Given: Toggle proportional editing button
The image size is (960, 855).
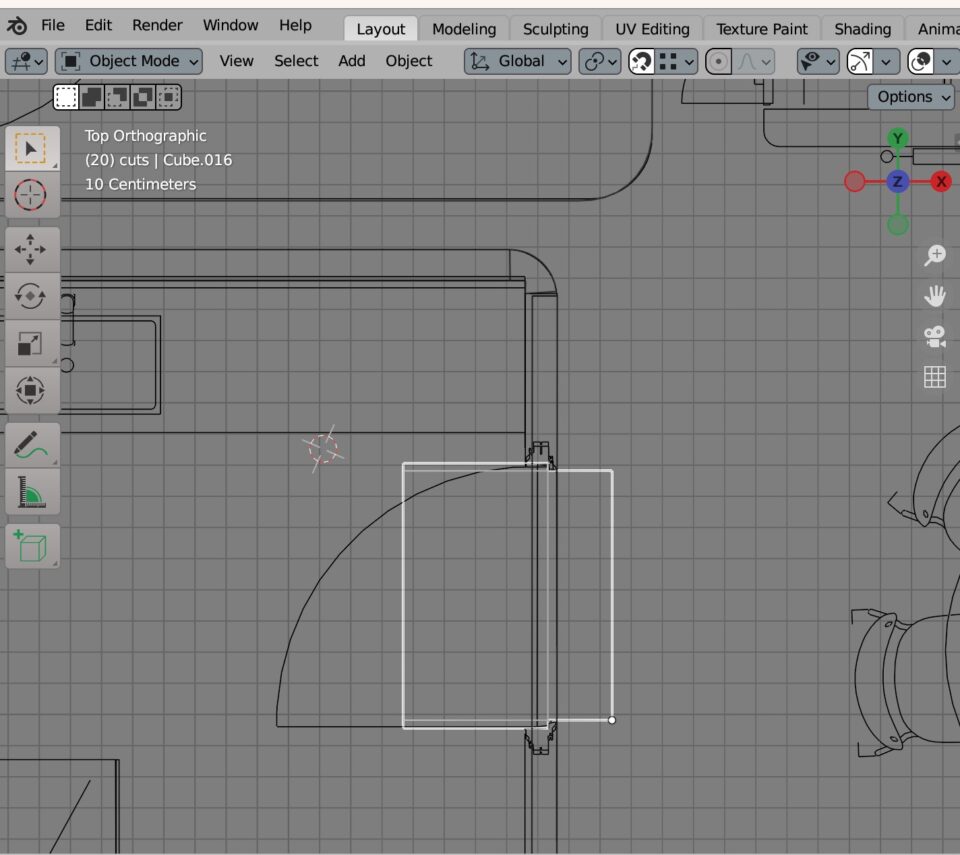Looking at the screenshot, I should click(718, 62).
